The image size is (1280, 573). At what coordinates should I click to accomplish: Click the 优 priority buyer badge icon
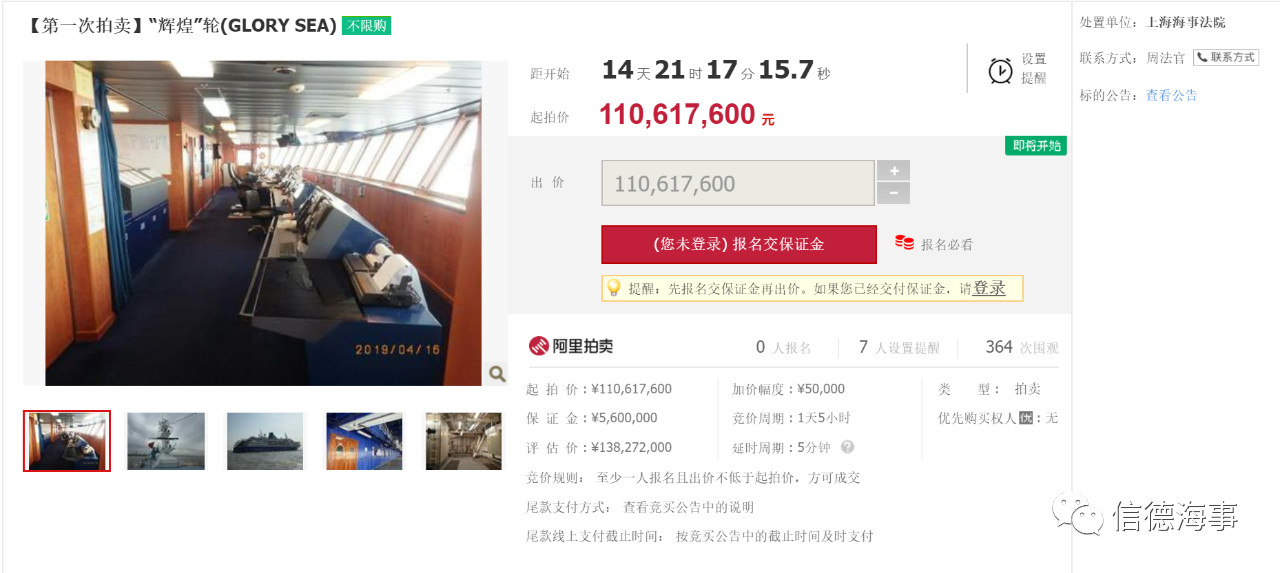pyautogui.click(x=1025, y=418)
